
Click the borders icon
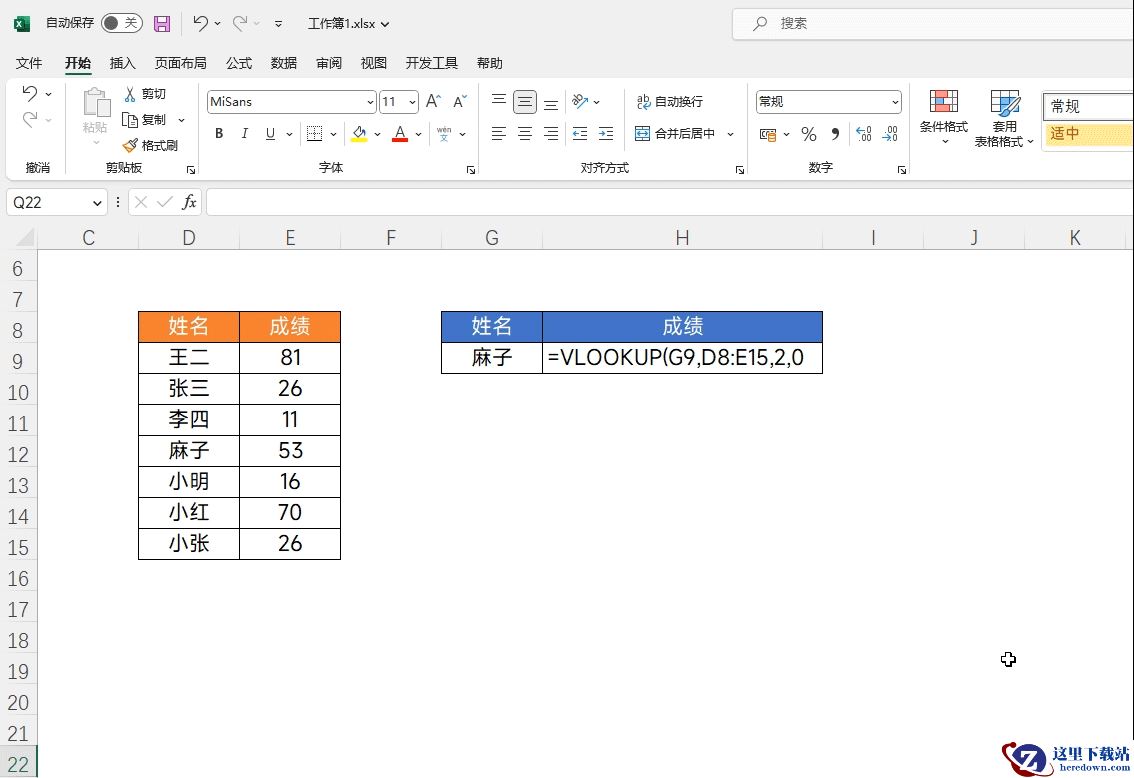point(315,134)
